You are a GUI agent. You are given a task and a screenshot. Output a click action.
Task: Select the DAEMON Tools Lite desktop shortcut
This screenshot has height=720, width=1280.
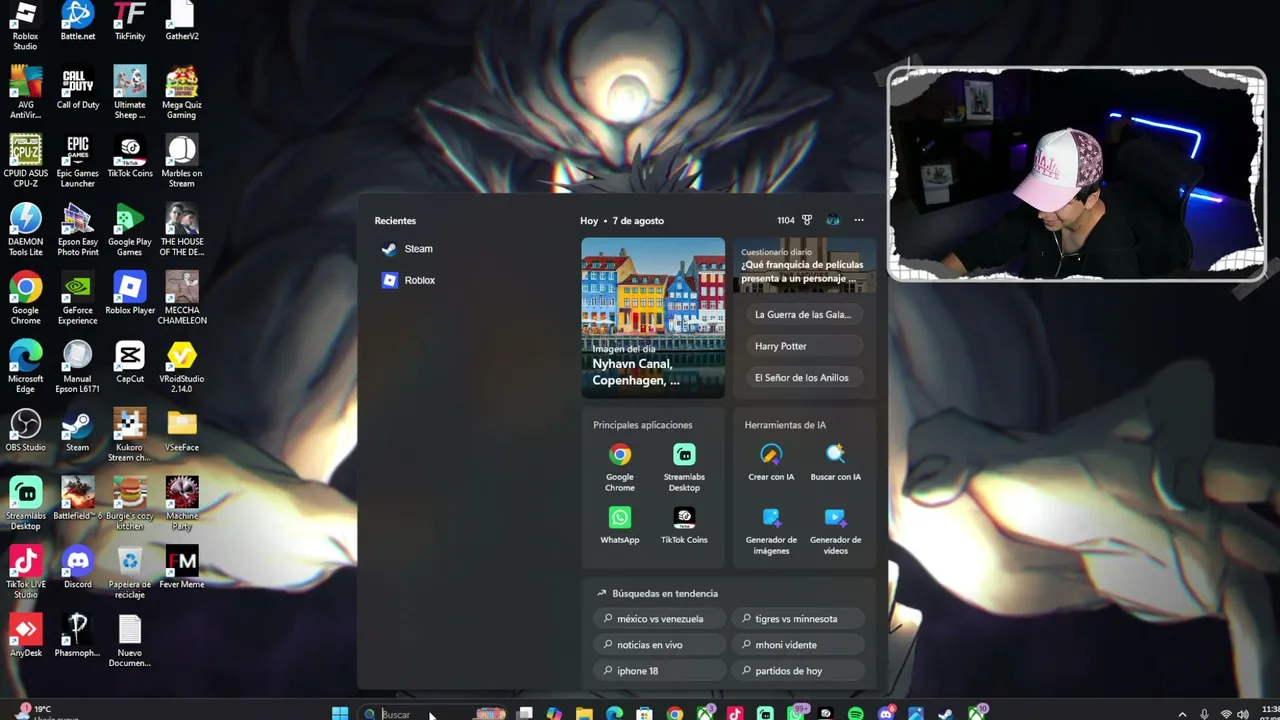26,230
